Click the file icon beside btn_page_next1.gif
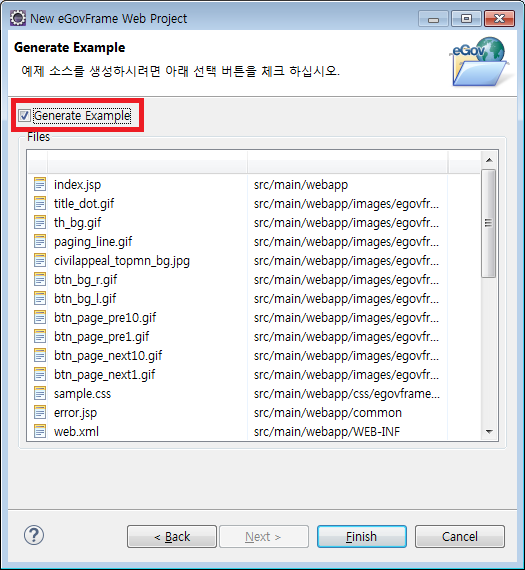The image size is (525, 570). [x=40, y=374]
